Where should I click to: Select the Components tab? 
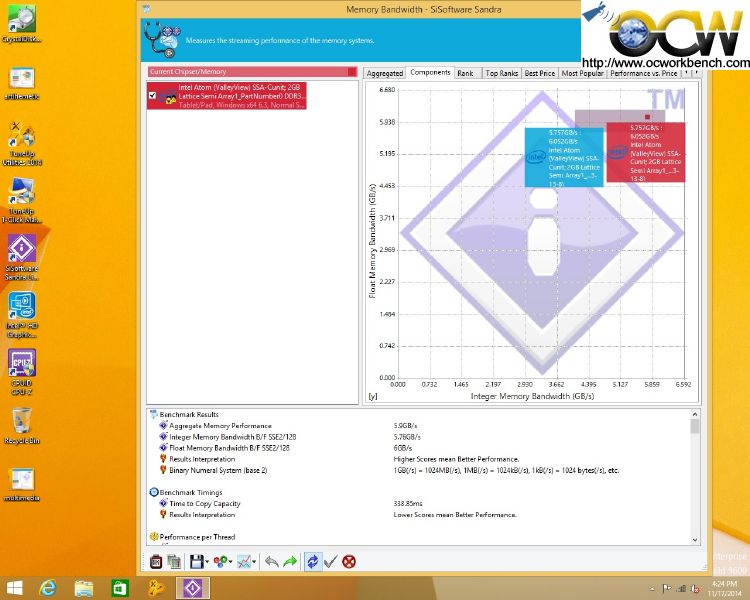pyautogui.click(x=430, y=72)
